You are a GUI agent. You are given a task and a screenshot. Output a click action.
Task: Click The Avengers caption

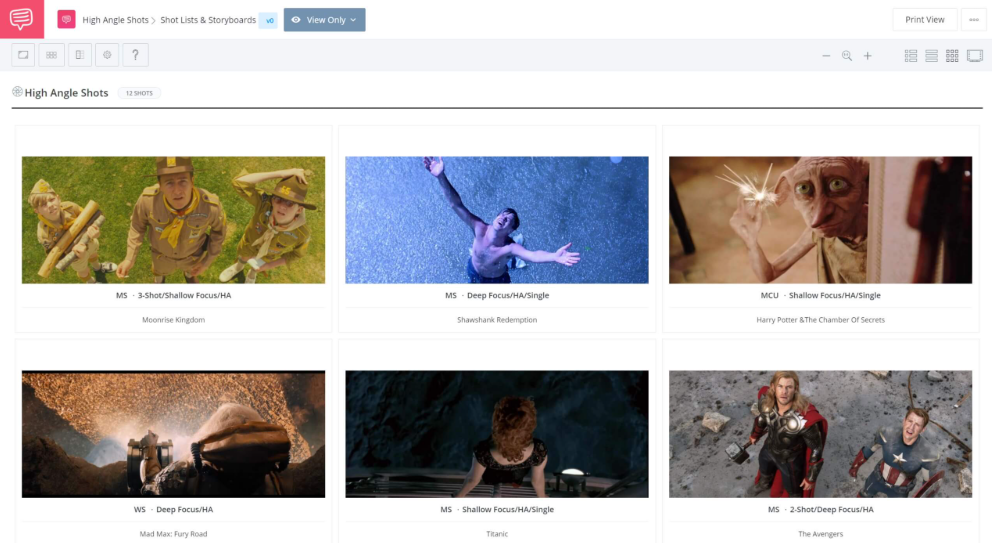(x=821, y=534)
